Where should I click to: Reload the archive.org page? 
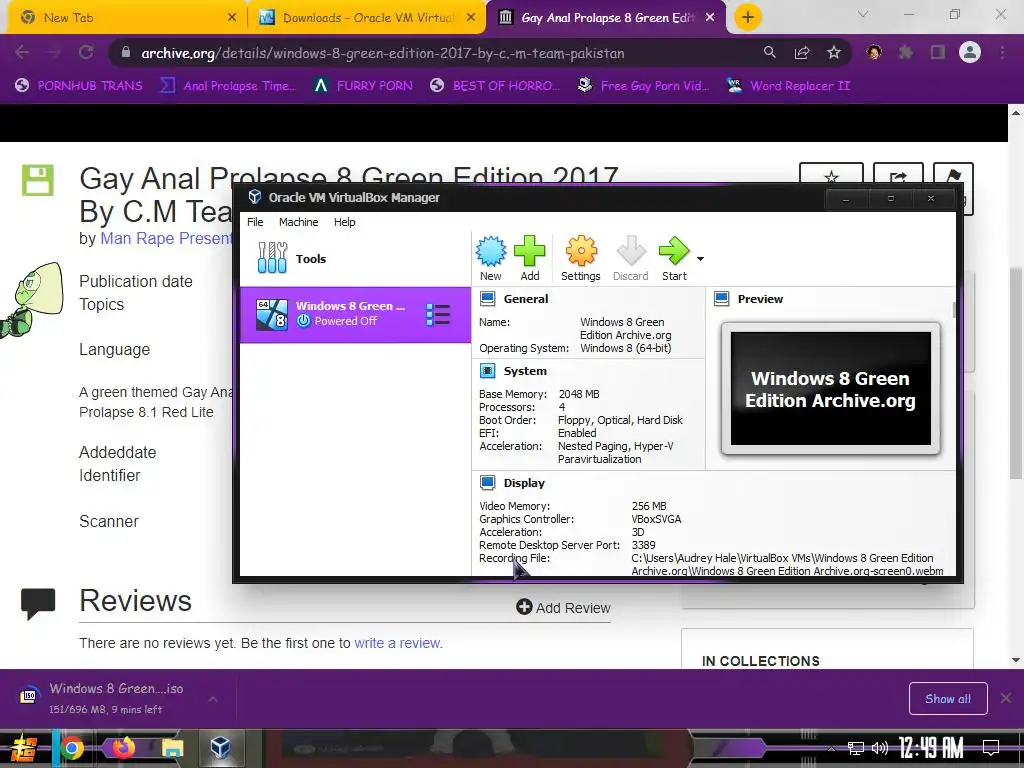click(x=86, y=53)
